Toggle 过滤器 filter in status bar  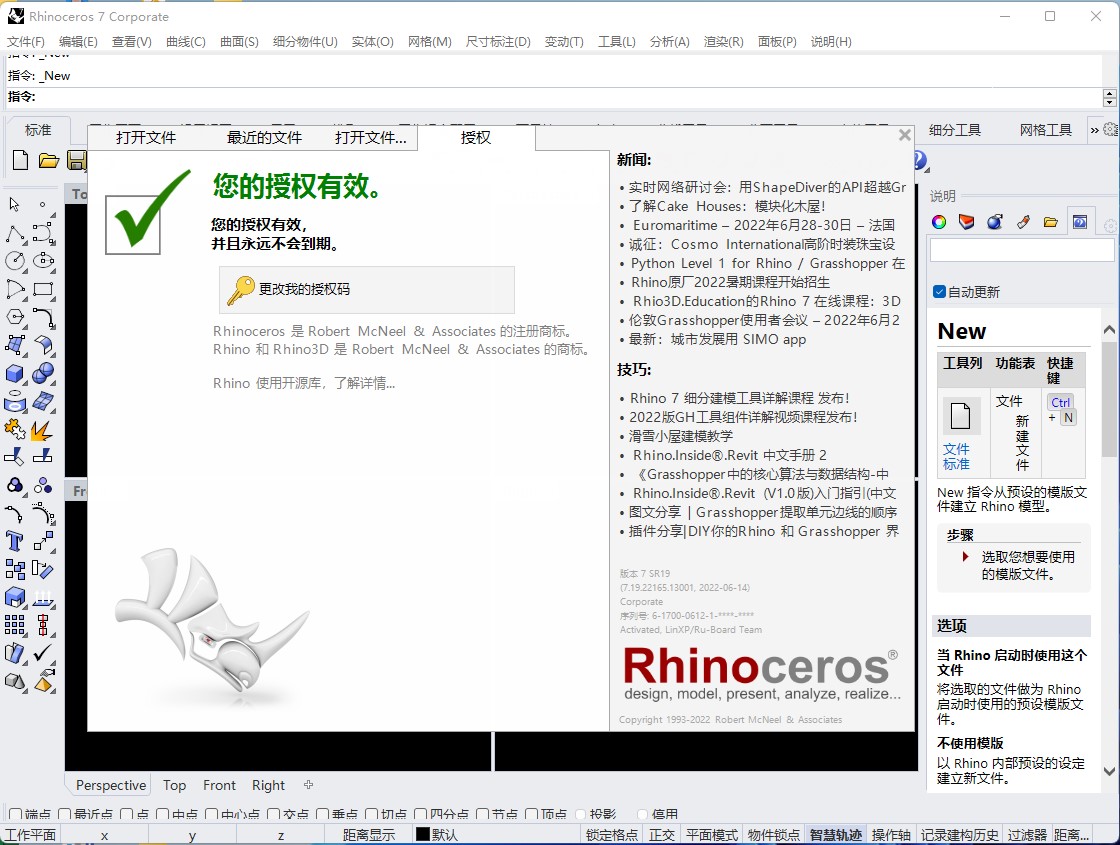coord(1027,835)
